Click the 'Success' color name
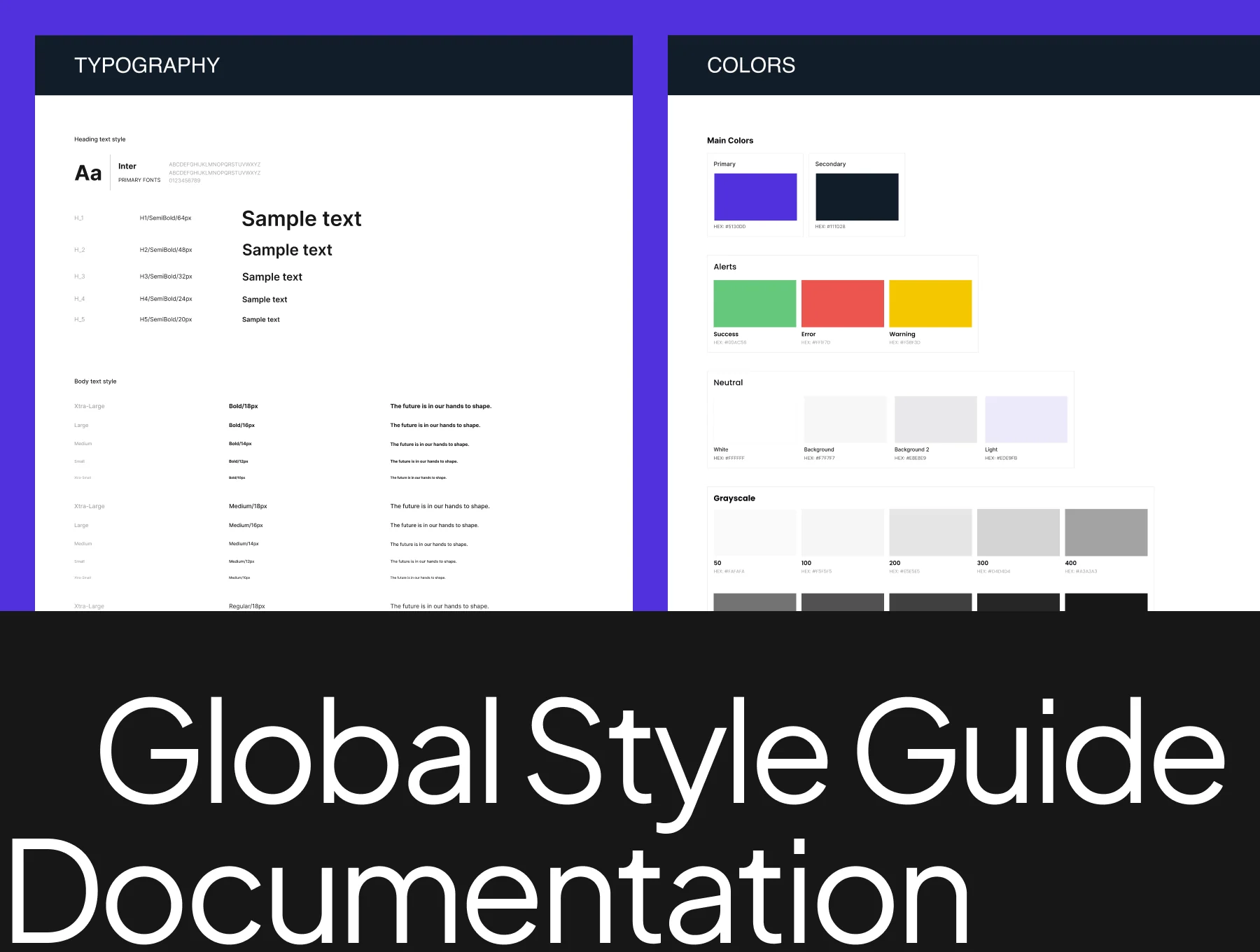 point(726,334)
